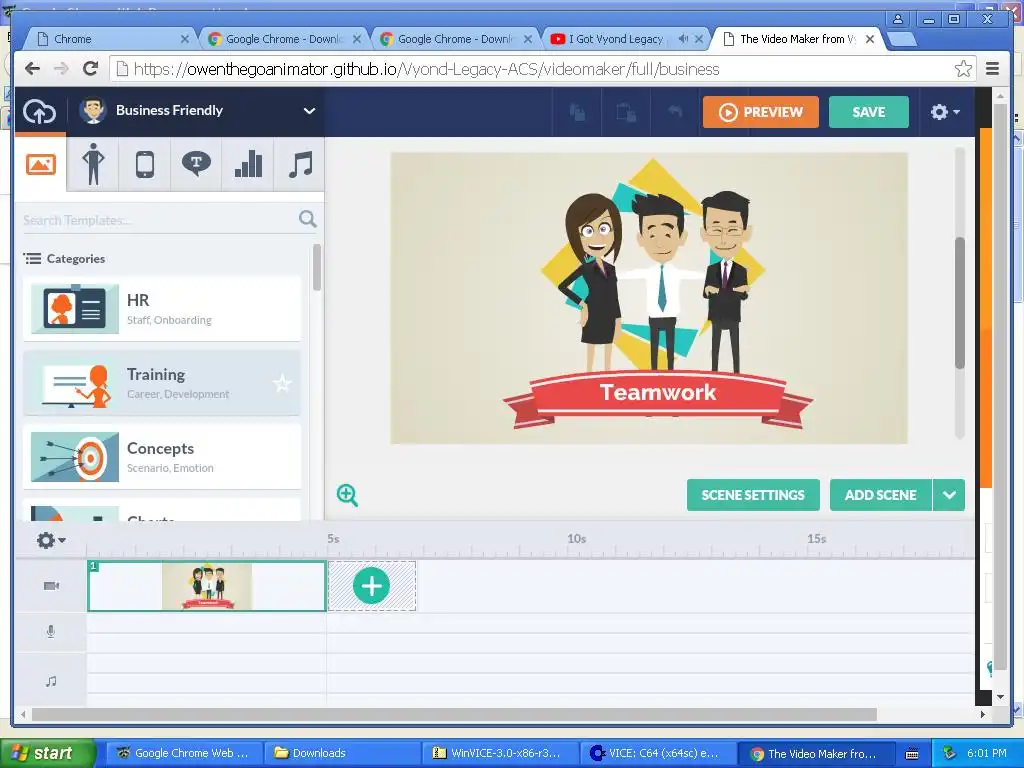Click the system tray keyboard icon
The height and width of the screenshot is (768, 1024).
point(912,754)
